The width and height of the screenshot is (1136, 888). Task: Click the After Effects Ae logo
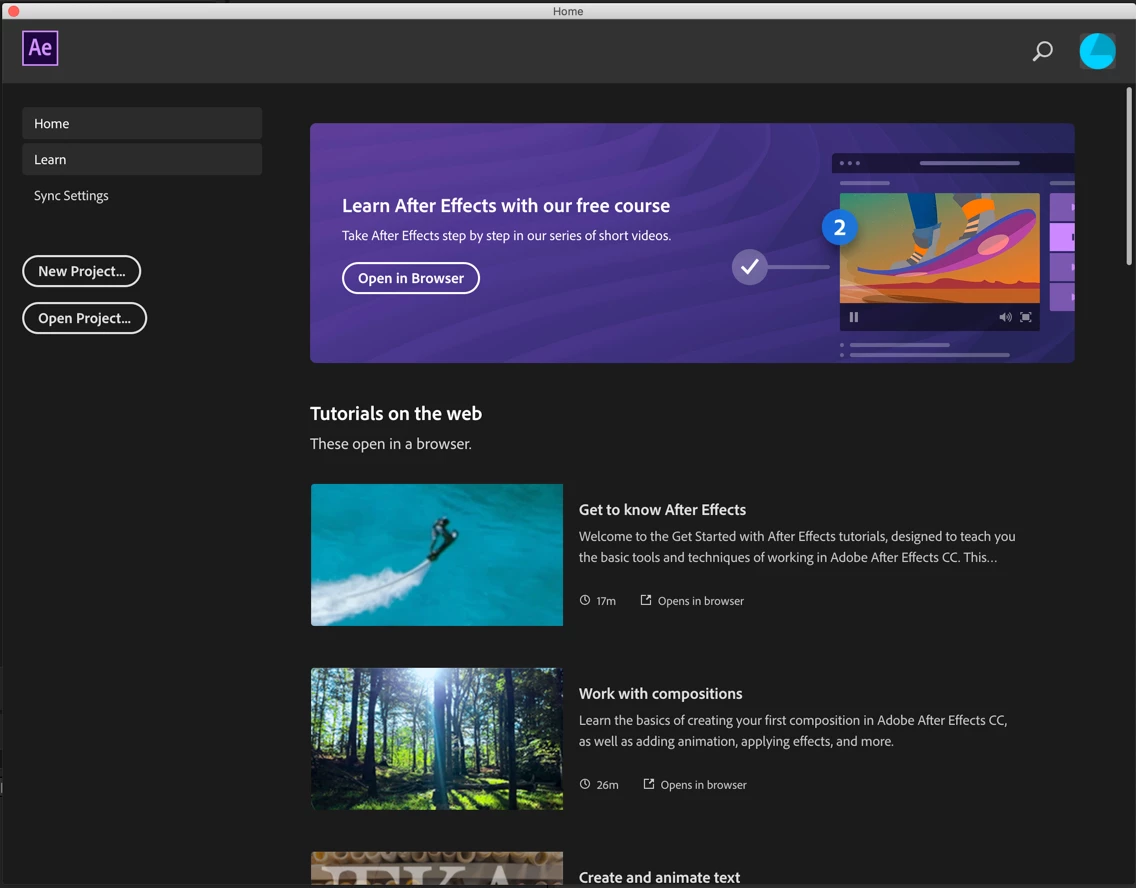40,49
